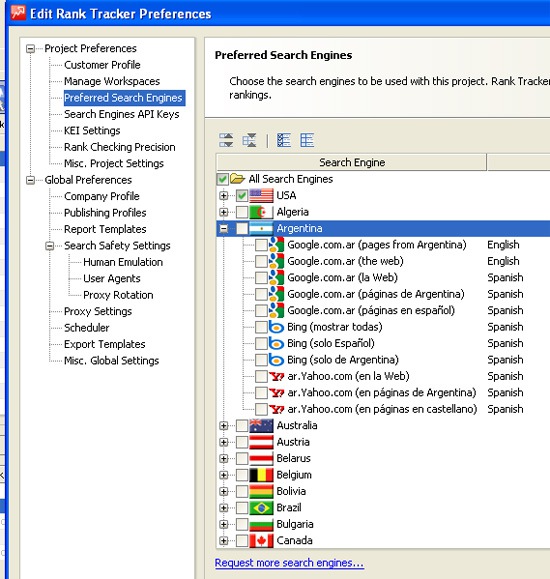550x579 pixels.
Task: Open Report Templates preferences
Action: [105, 229]
